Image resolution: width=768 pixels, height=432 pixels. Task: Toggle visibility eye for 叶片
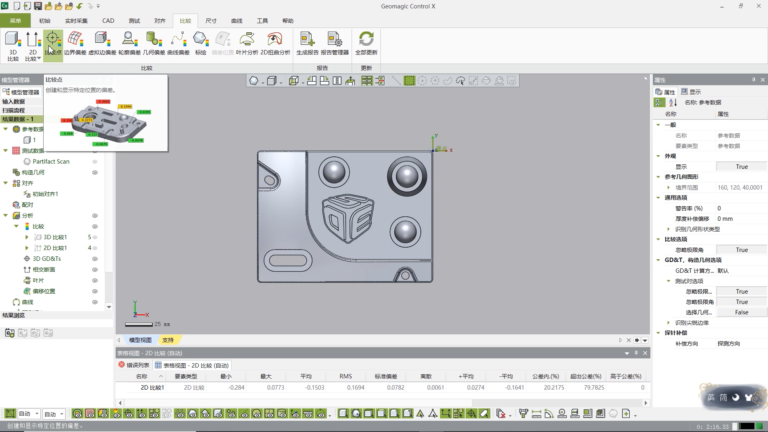(95, 280)
